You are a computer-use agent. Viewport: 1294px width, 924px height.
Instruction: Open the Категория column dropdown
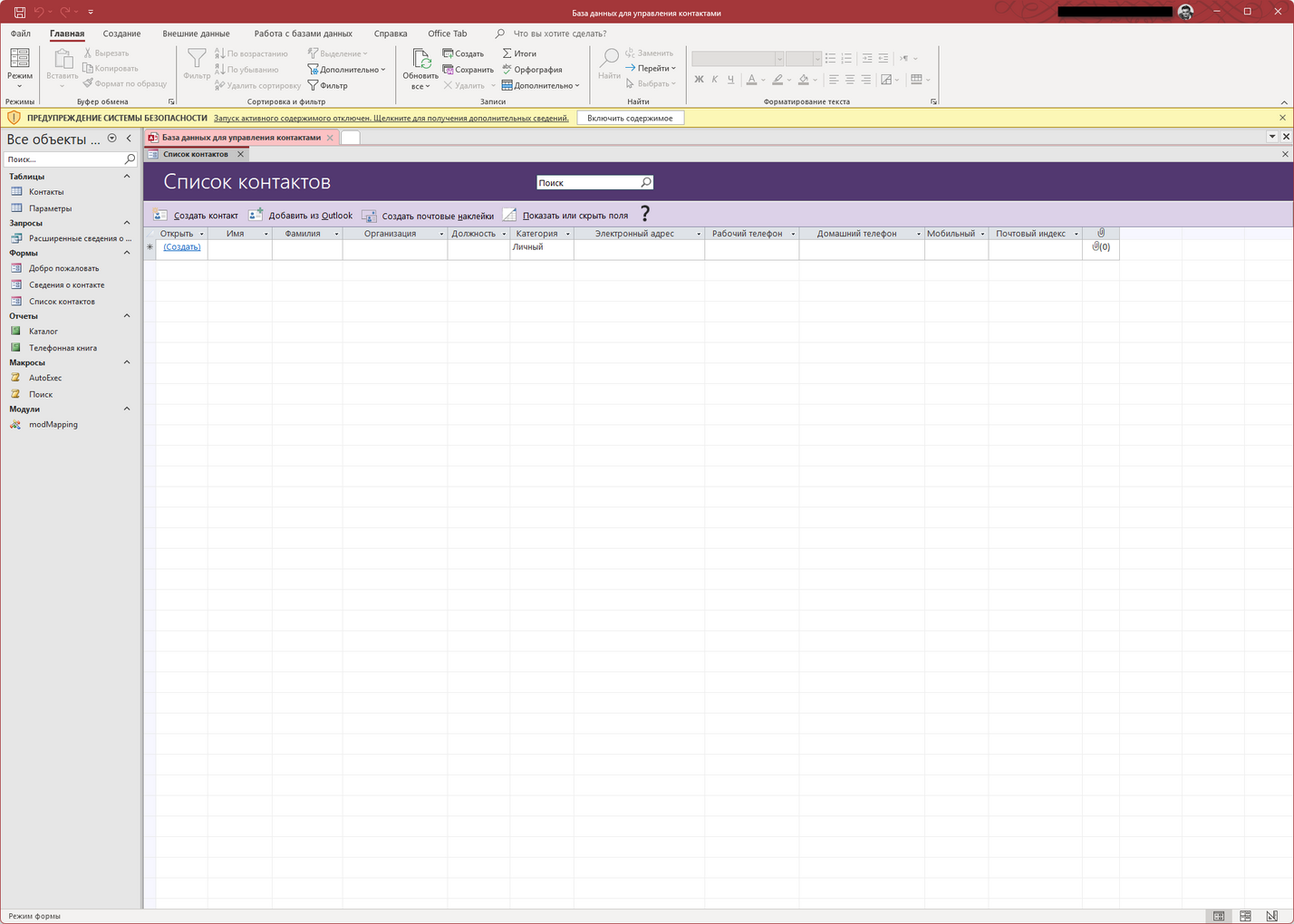[568, 234]
